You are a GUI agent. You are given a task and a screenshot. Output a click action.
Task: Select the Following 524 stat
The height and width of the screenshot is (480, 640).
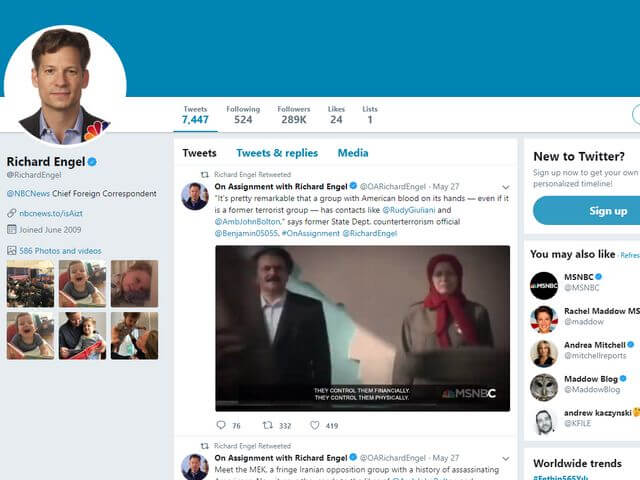(x=243, y=115)
